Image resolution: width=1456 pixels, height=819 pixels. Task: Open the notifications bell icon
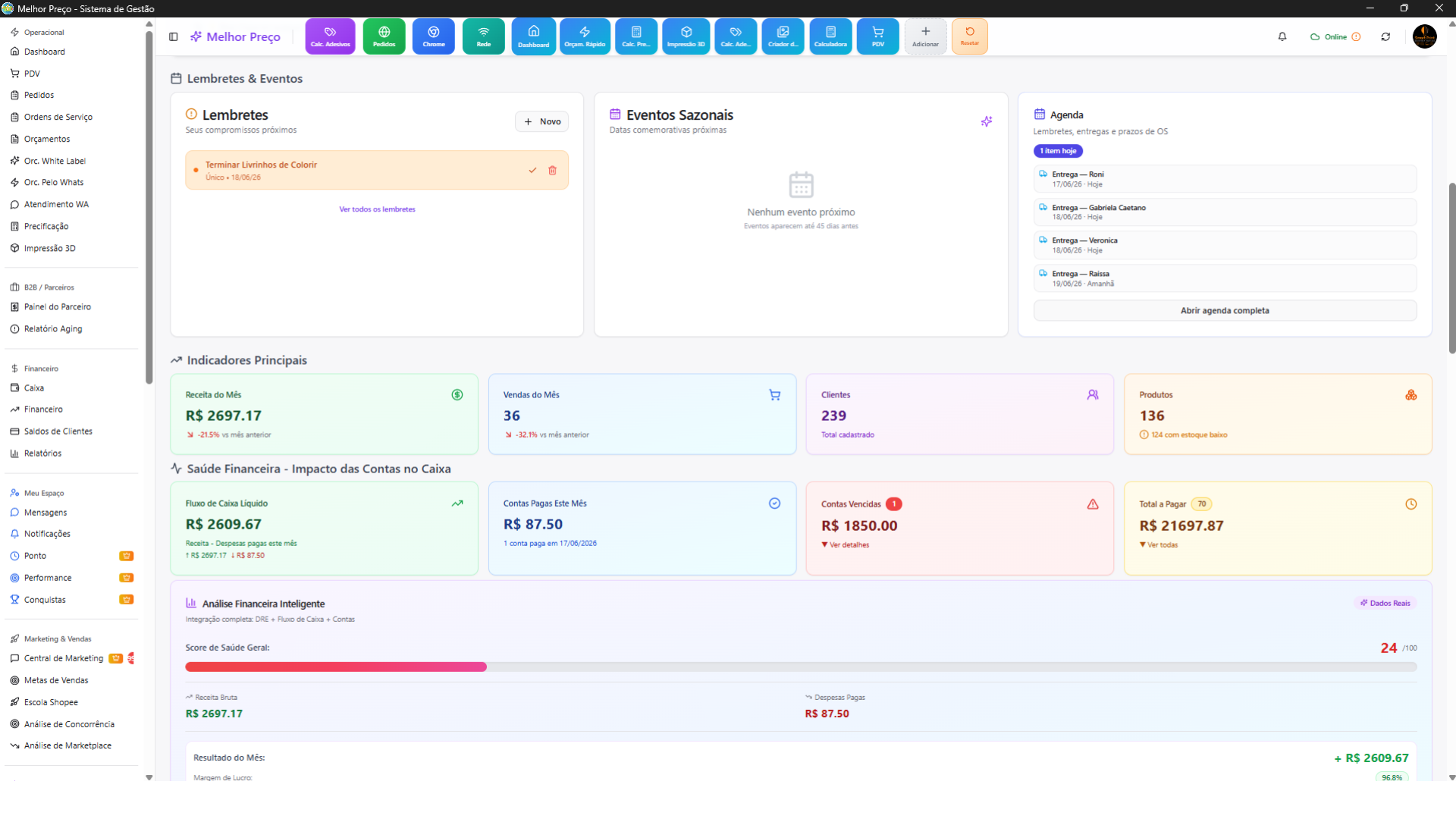tap(1282, 36)
